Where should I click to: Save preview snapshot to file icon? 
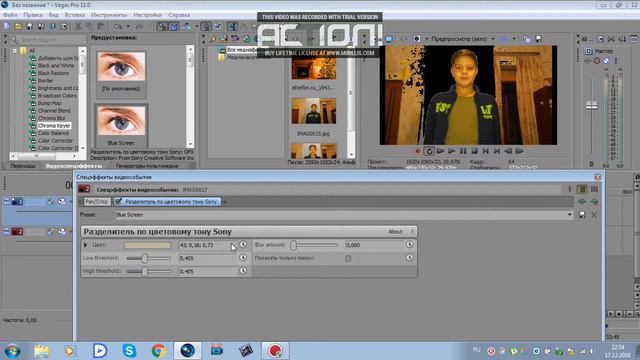tap(538, 39)
